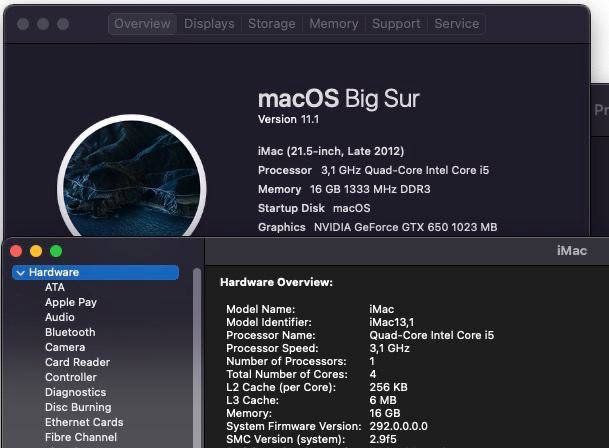This screenshot has height=448, width=609.
Task: Click the sidebar vertical scrollbar
Action: [197, 357]
